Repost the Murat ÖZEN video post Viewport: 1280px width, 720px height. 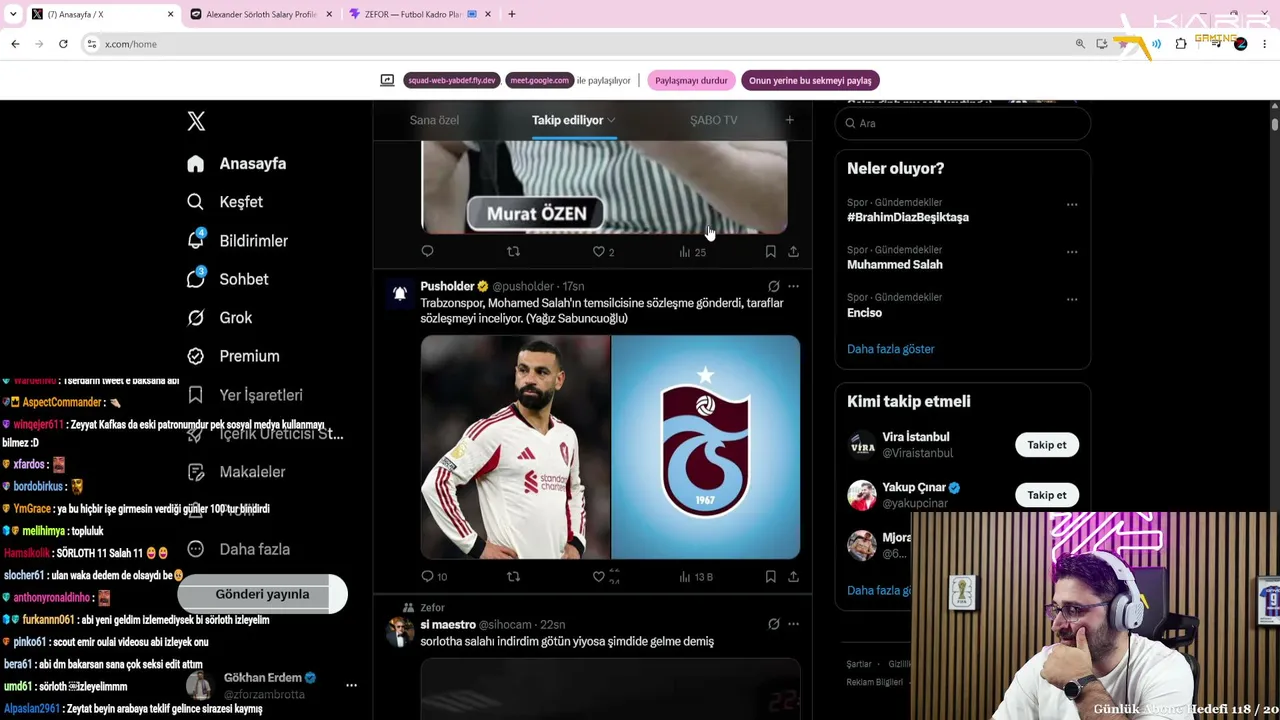(x=513, y=252)
